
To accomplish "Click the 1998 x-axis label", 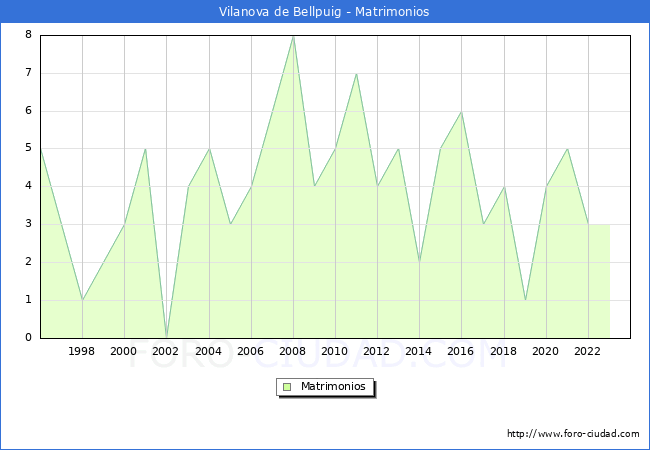I will [x=82, y=351].
